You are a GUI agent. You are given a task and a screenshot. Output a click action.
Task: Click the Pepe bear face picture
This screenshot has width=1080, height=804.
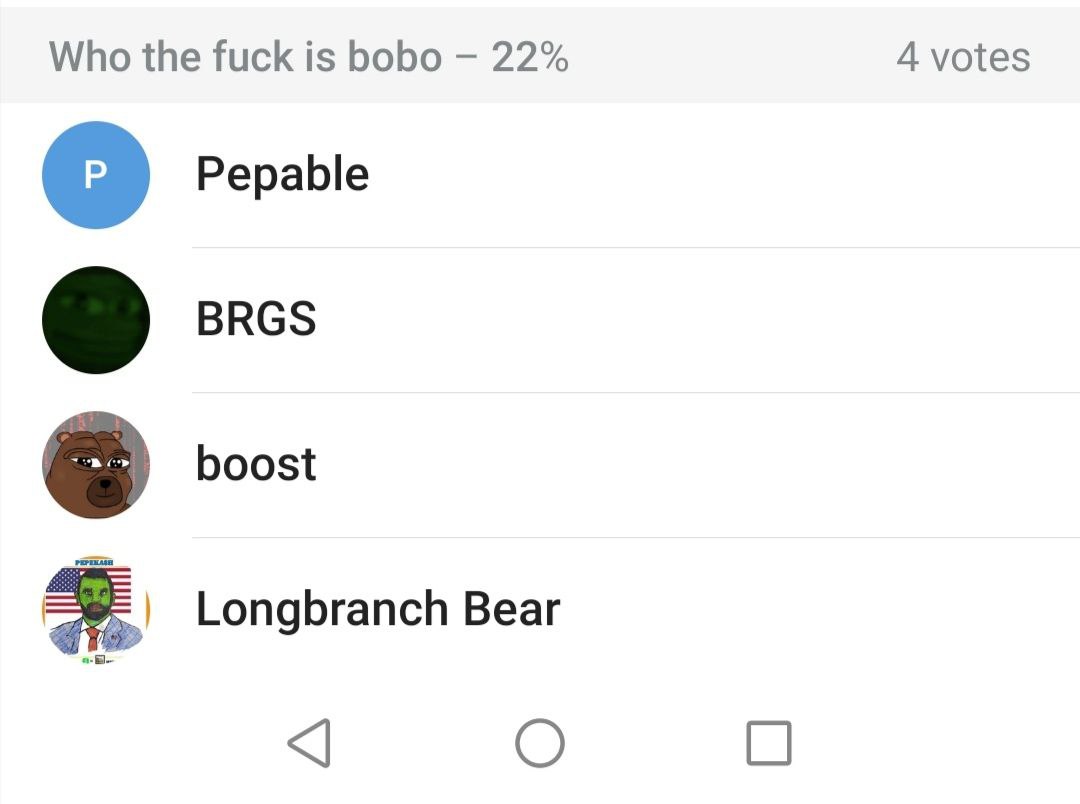point(96,465)
